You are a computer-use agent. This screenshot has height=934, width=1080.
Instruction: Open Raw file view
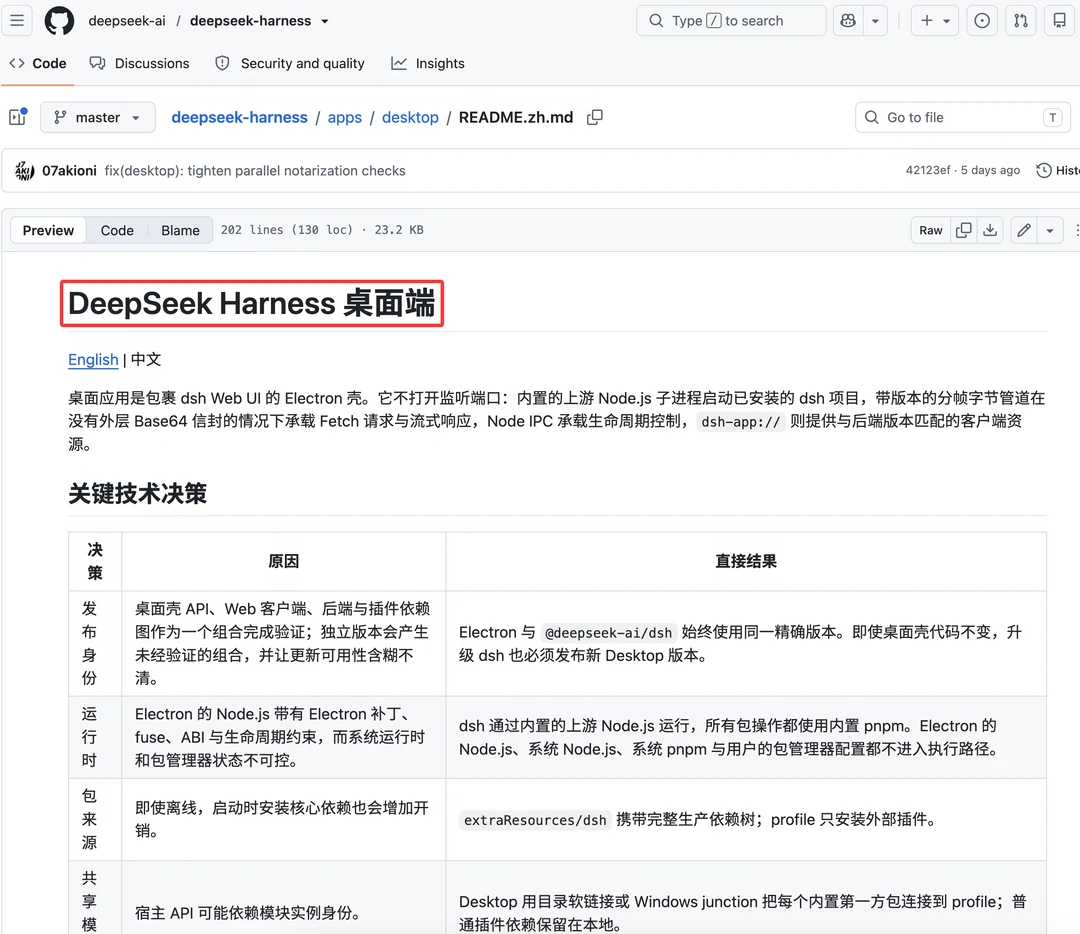[x=931, y=230]
